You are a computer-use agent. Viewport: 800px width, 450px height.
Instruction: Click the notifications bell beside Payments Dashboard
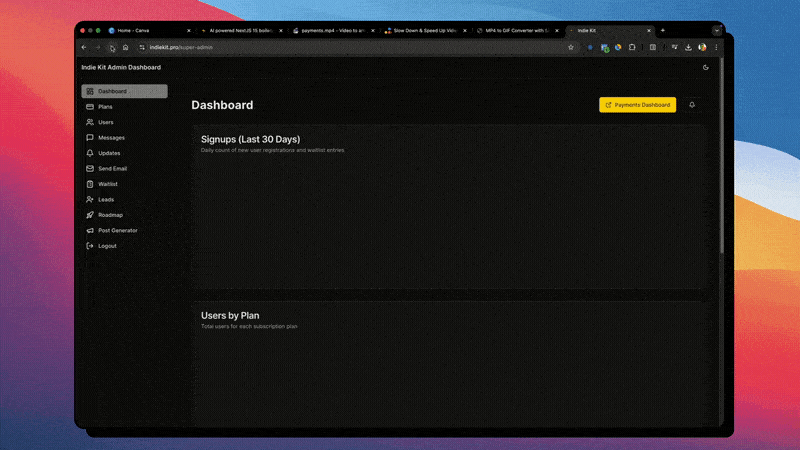pyautogui.click(x=692, y=105)
